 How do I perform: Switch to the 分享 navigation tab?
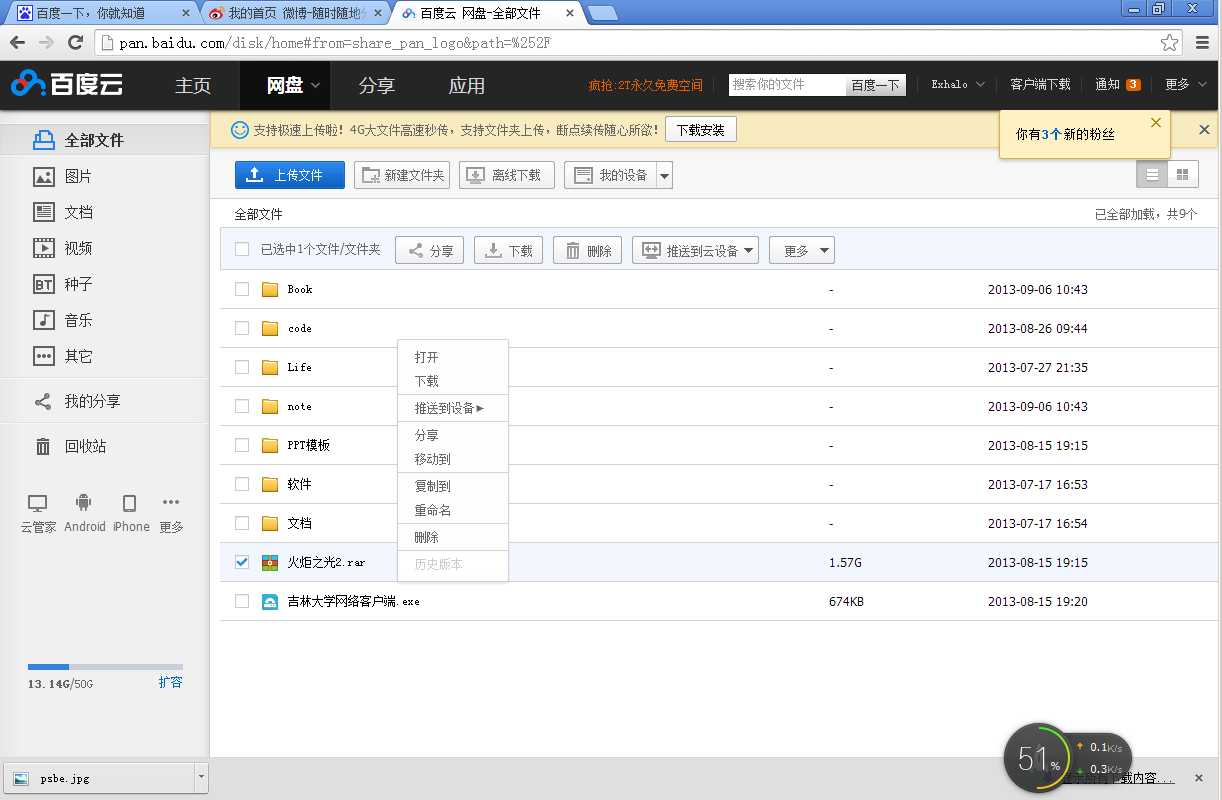377,85
